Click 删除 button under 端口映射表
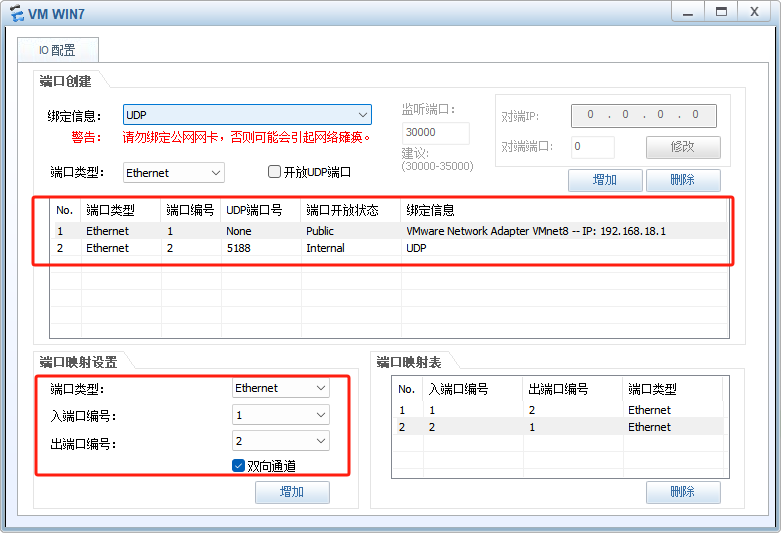Screen dimensions: 781x533 coord(683,492)
